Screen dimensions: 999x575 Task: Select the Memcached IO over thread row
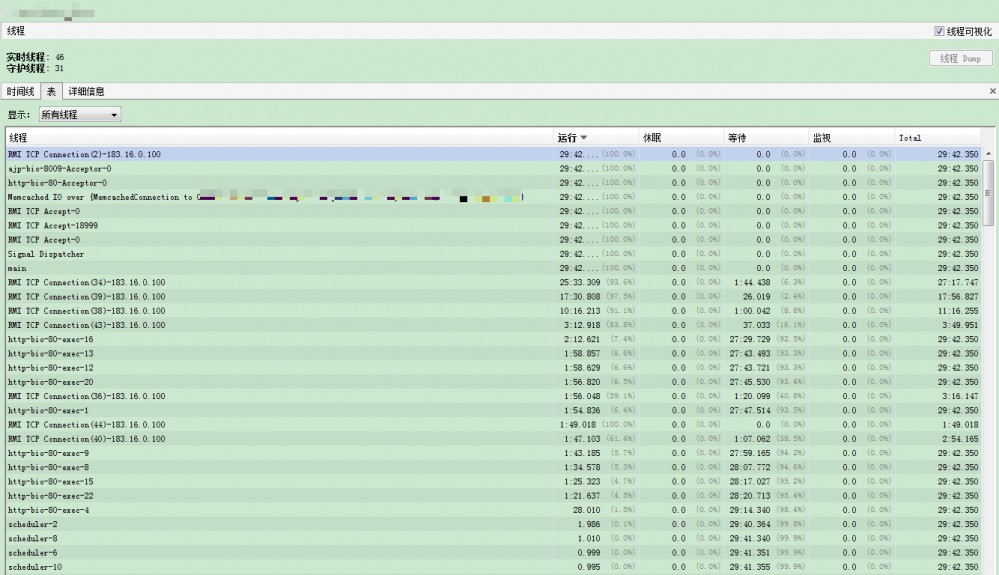(x=494, y=197)
